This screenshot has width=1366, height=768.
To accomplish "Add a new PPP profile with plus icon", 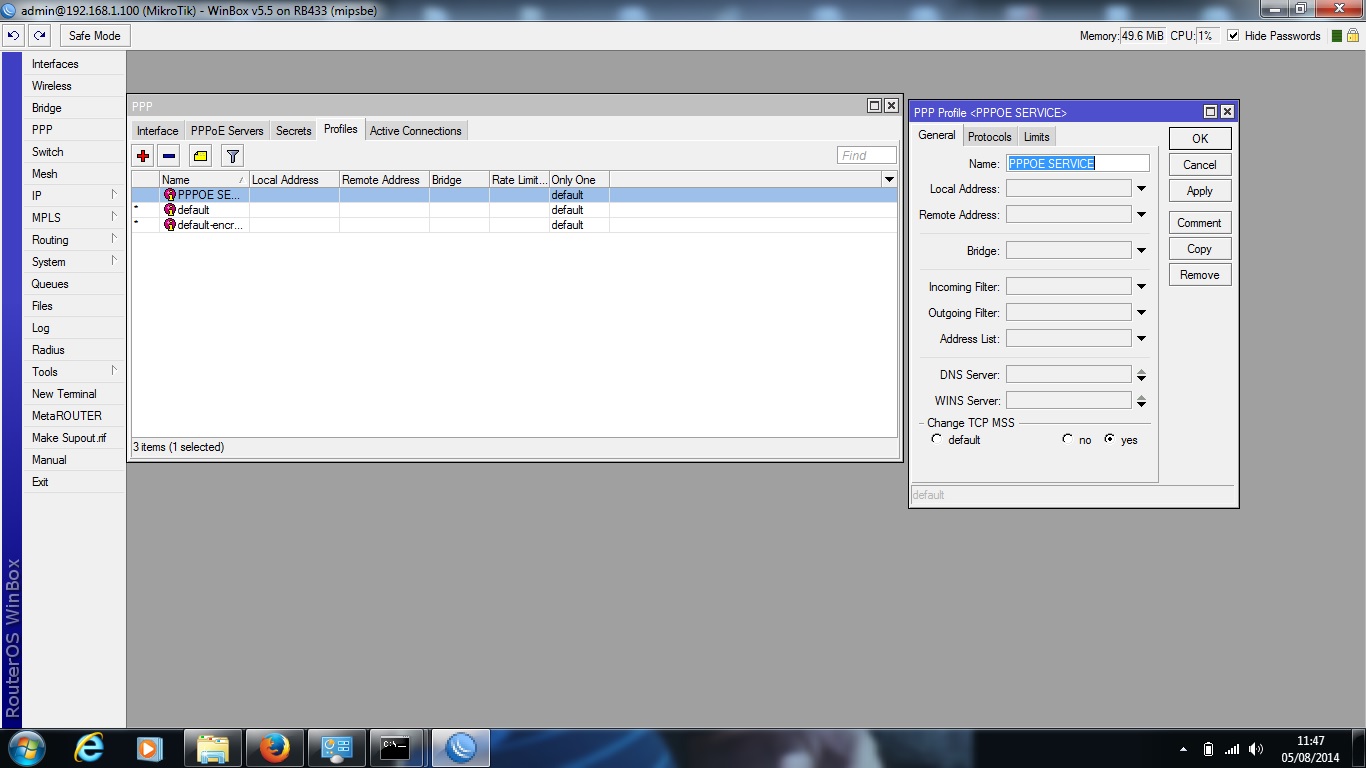I will coord(143,156).
